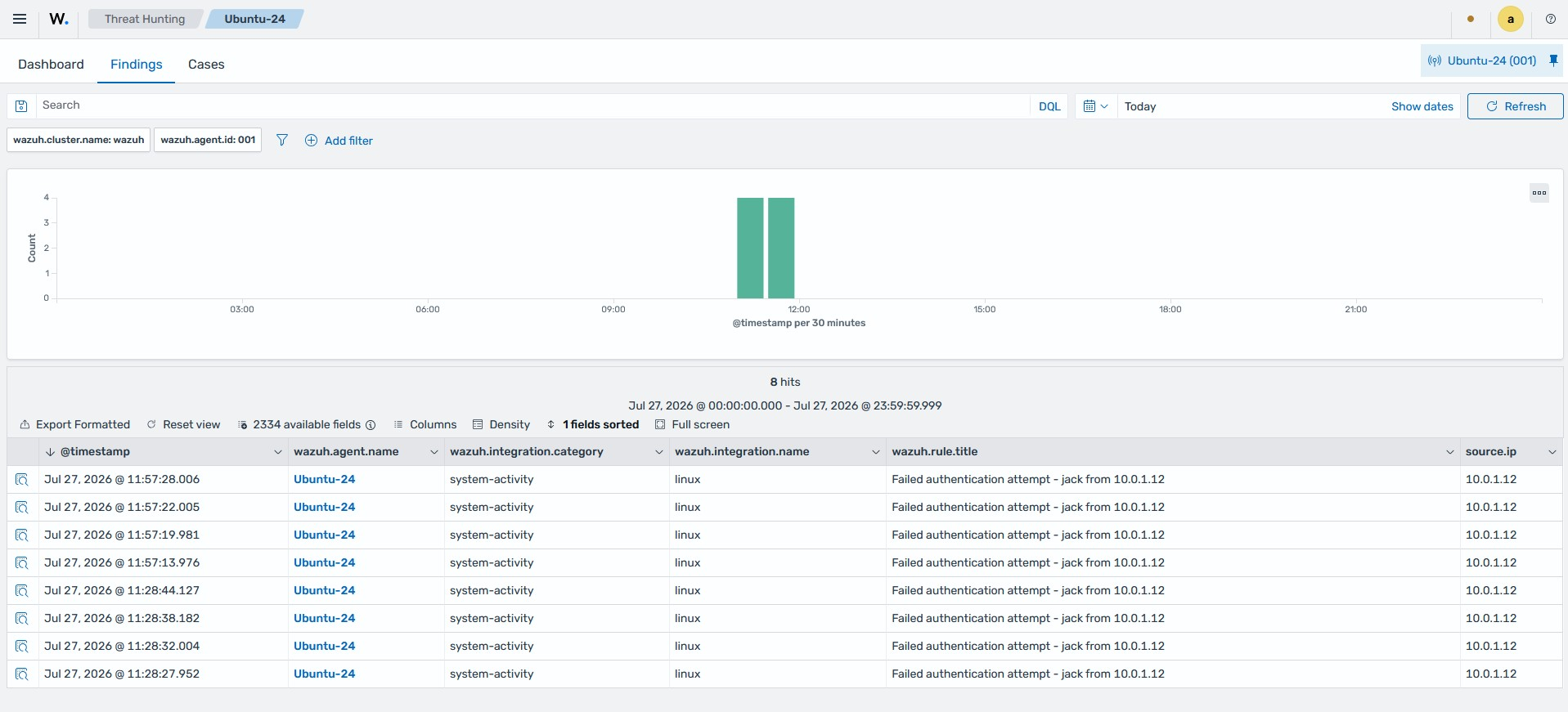This screenshot has height=712, width=1568.
Task: Click the Refresh button
Action: point(1515,106)
